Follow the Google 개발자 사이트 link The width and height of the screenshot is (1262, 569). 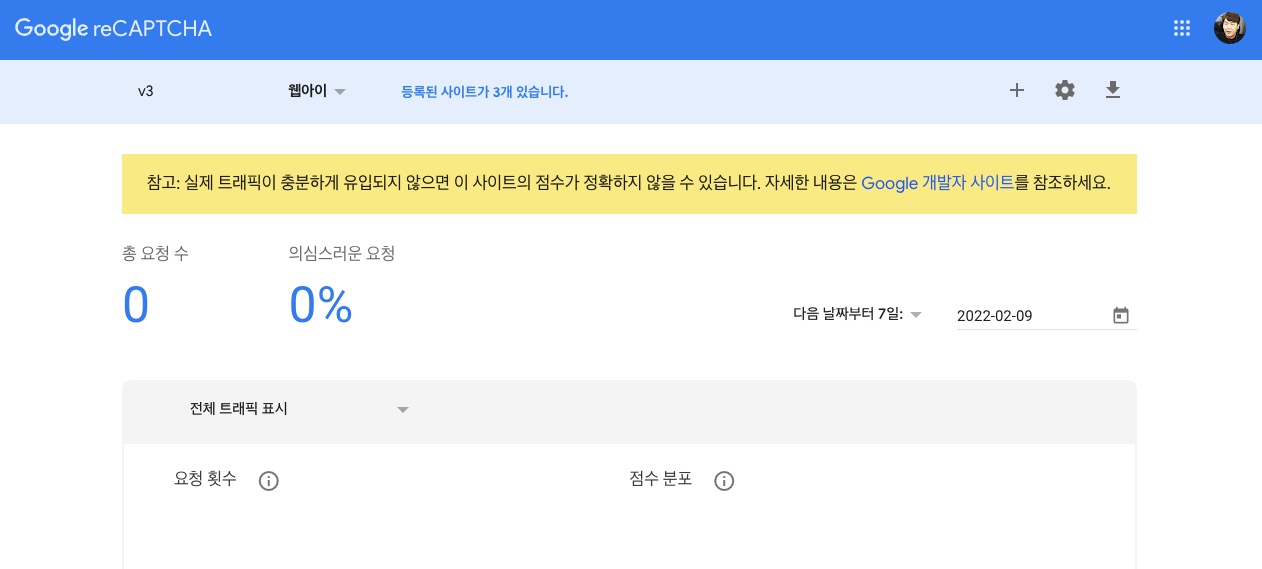[x=937, y=184]
